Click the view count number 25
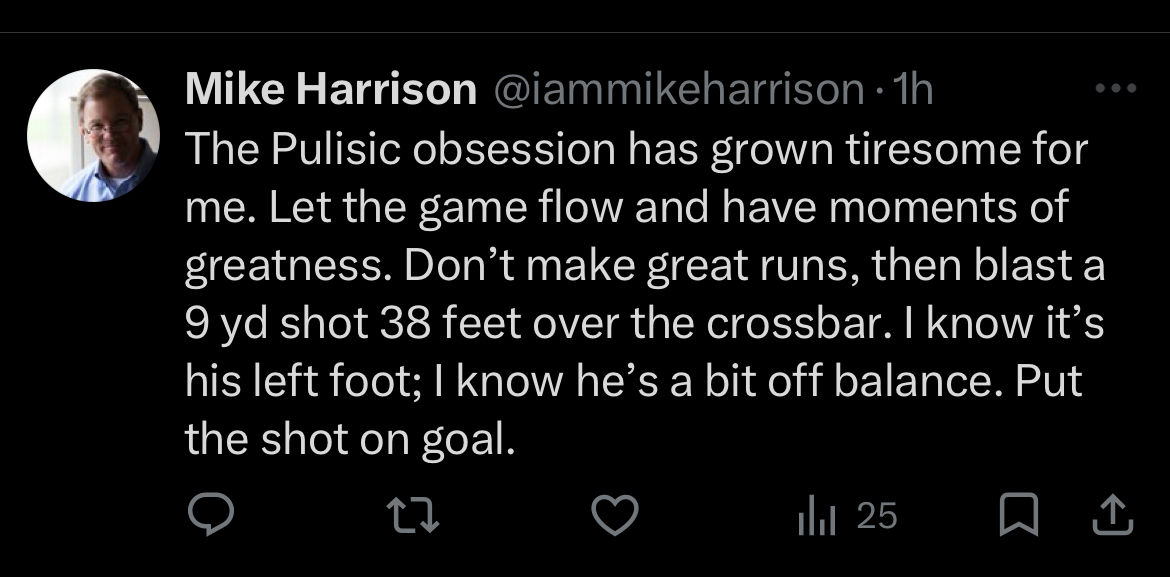This screenshot has height=577, width=1170. point(877,516)
